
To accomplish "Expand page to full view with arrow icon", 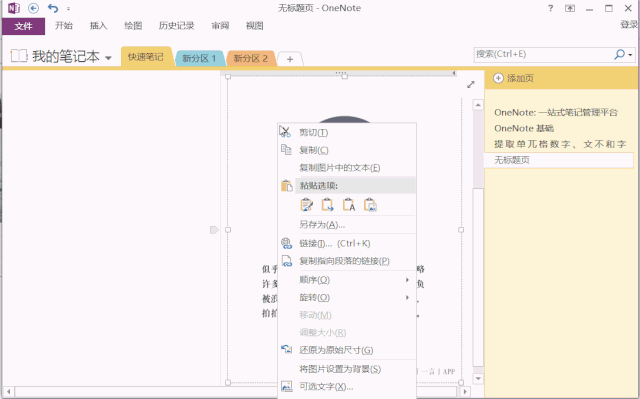I will pos(471,84).
